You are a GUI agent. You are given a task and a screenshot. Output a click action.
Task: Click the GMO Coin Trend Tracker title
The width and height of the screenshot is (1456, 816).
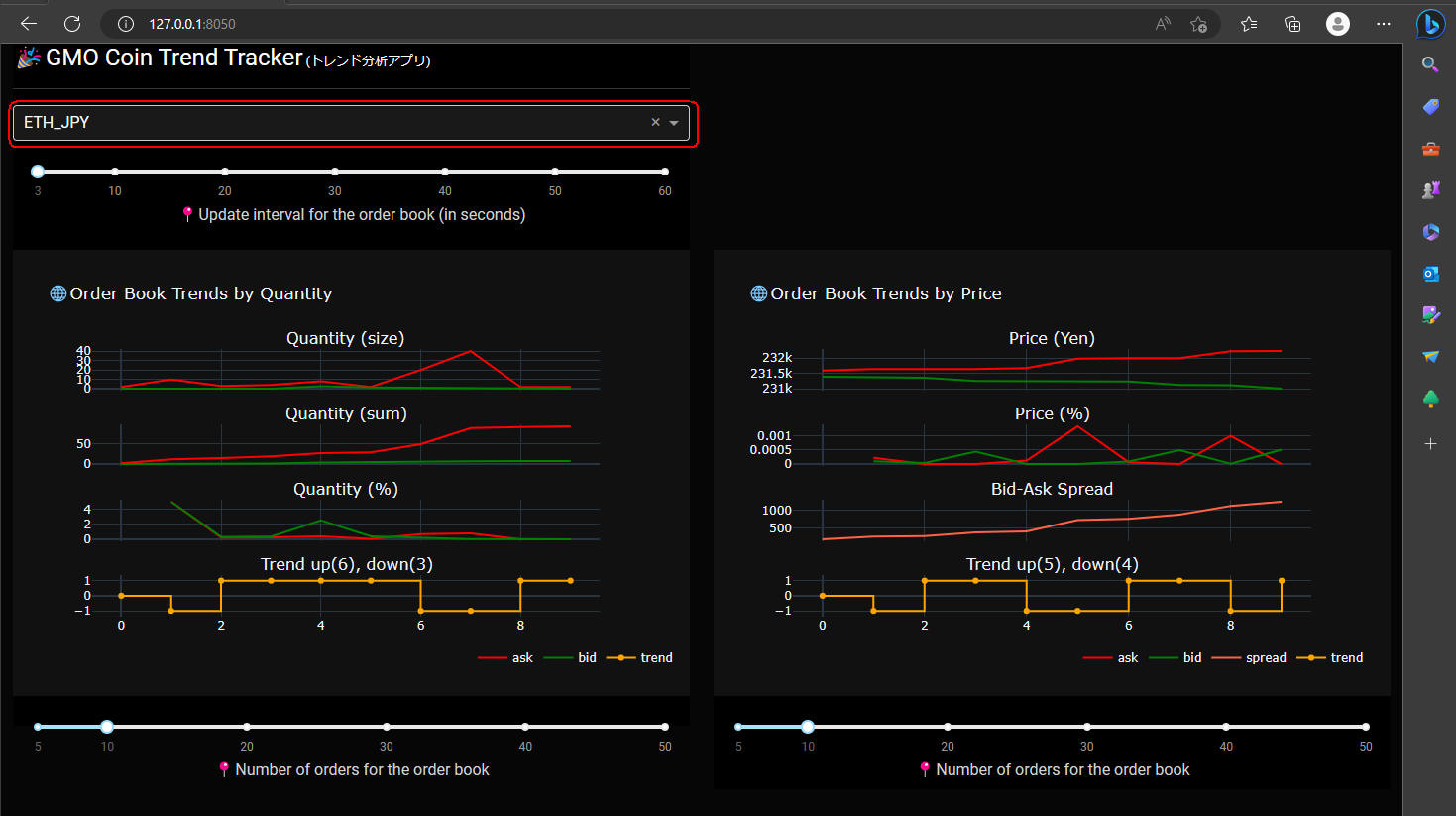(x=173, y=58)
